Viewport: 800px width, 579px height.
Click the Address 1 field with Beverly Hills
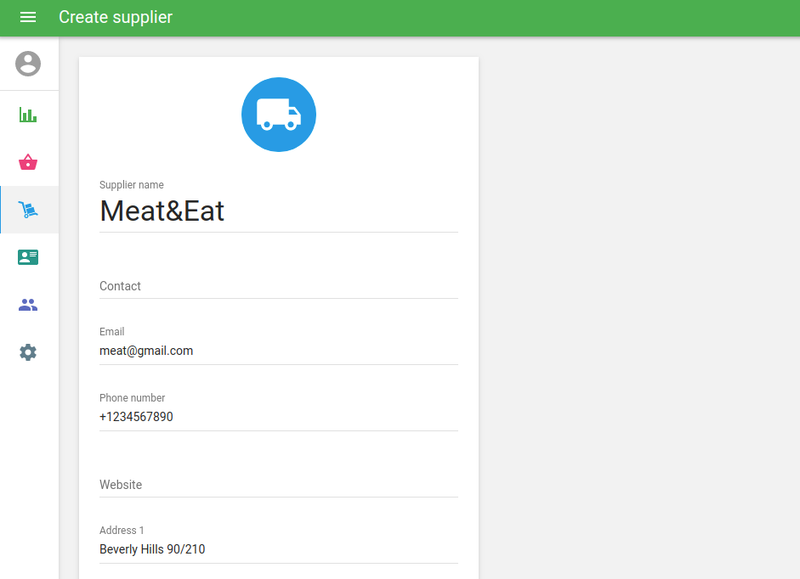(278, 549)
